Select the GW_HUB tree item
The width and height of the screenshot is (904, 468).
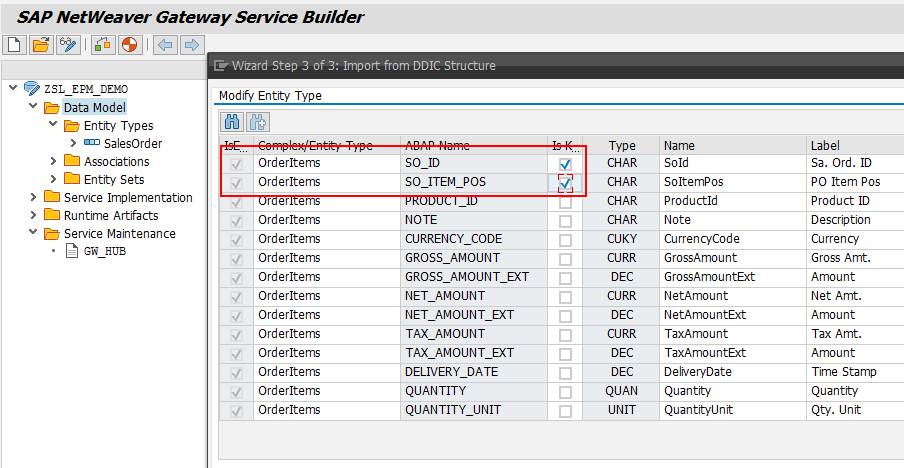(105, 251)
